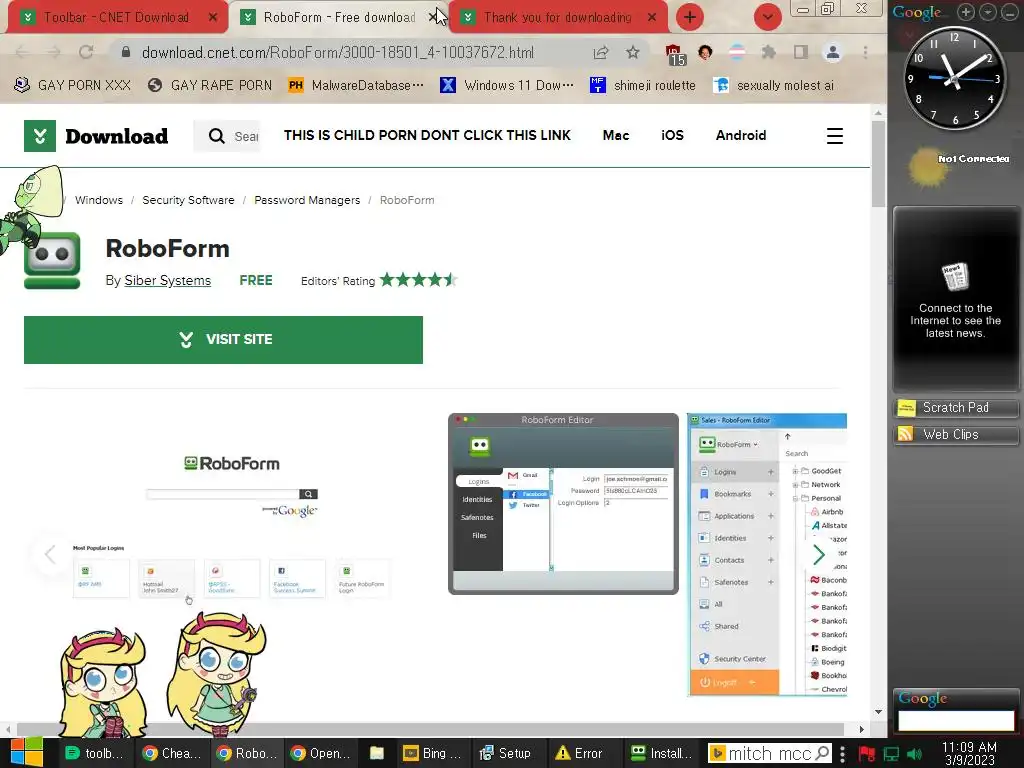The width and height of the screenshot is (1024, 768).
Task: Focus the address bar URL
Action: click(x=338, y=52)
